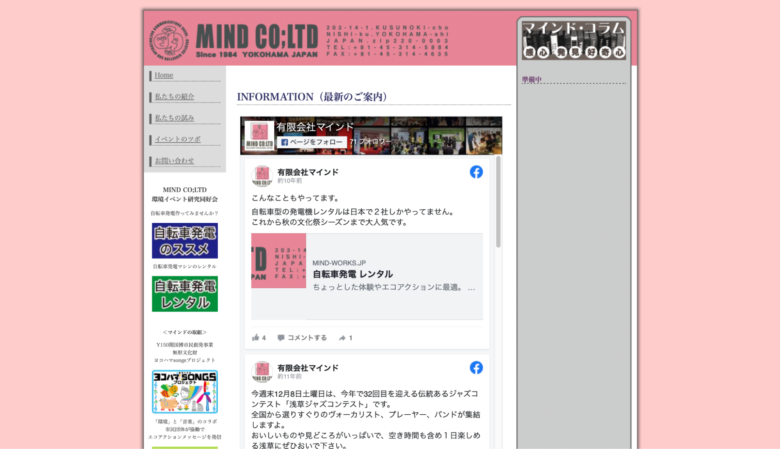Click the 自転車発電作ってみませんか？ caption
The image size is (780, 449).
tap(185, 213)
